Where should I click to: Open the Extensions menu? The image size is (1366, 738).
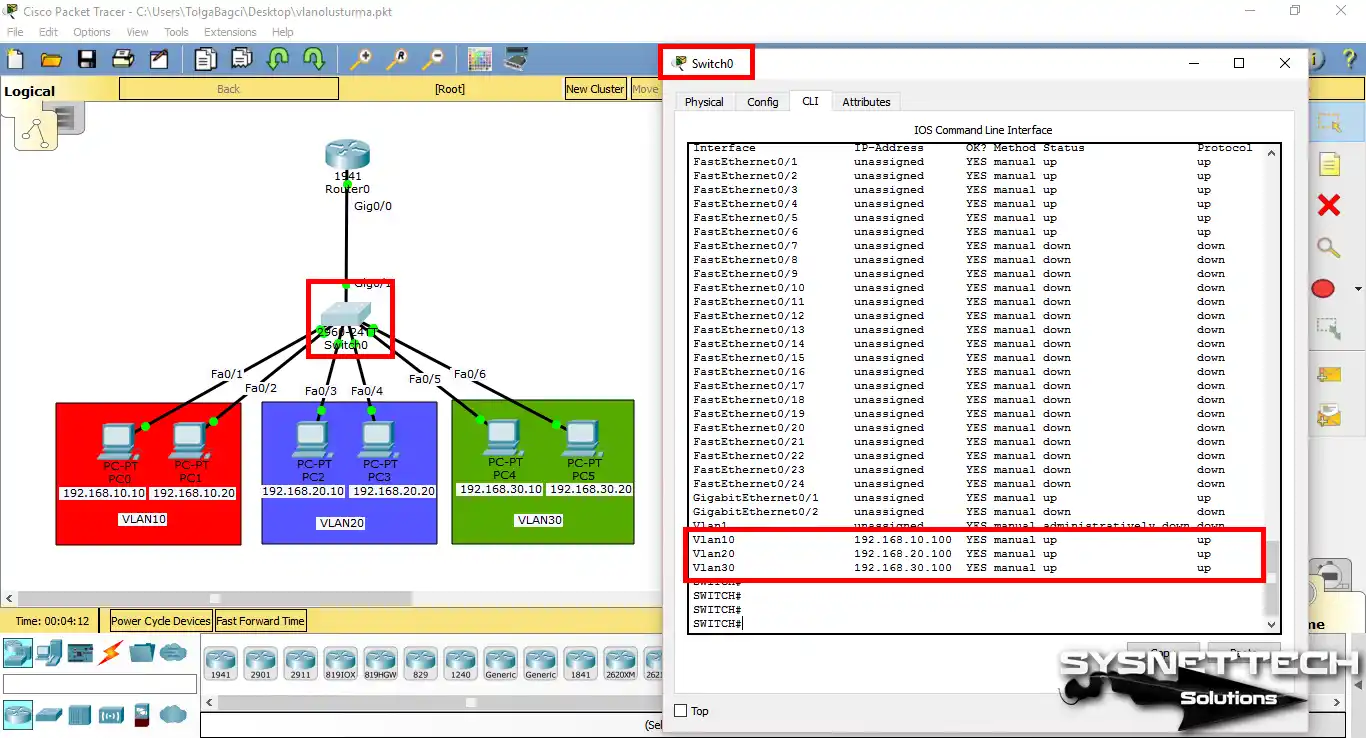[x=230, y=32]
